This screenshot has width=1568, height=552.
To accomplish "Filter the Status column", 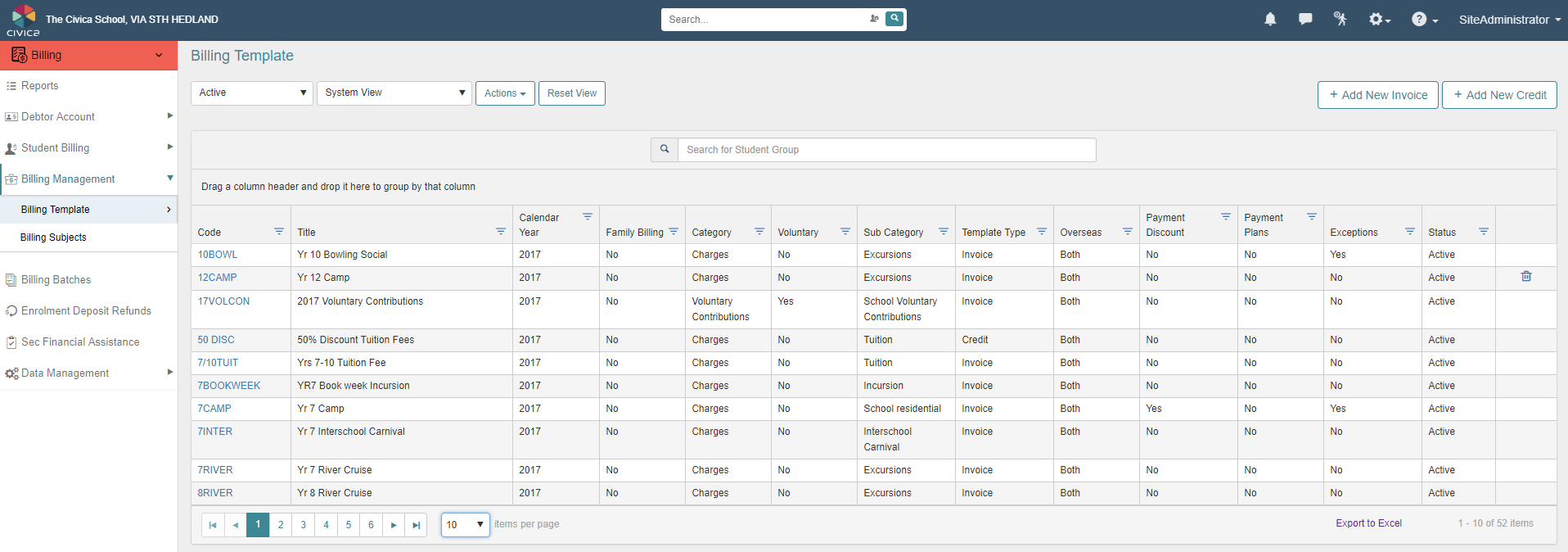I will click(1484, 232).
